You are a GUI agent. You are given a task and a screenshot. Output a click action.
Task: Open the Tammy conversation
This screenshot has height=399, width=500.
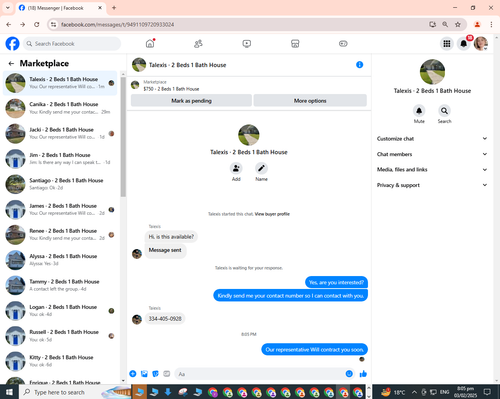tap(60, 285)
